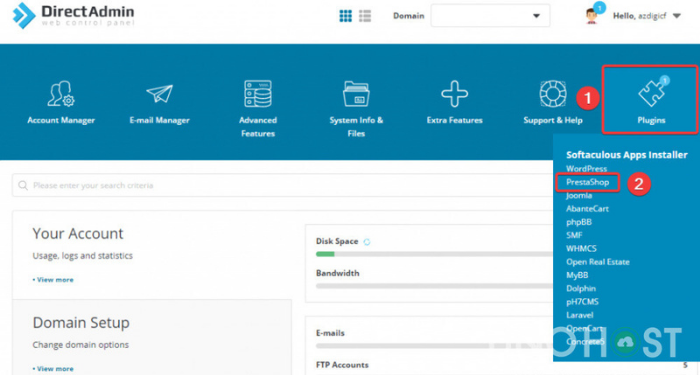
Task: Select Softaculous Apps Installer heading
Action: coord(627,155)
